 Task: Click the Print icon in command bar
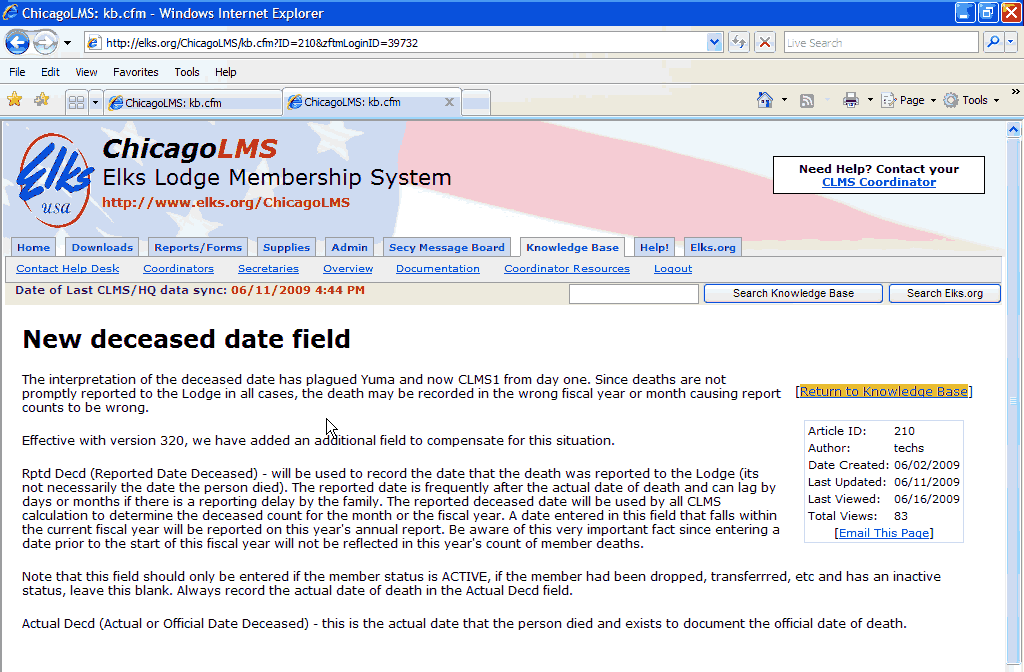coord(851,100)
